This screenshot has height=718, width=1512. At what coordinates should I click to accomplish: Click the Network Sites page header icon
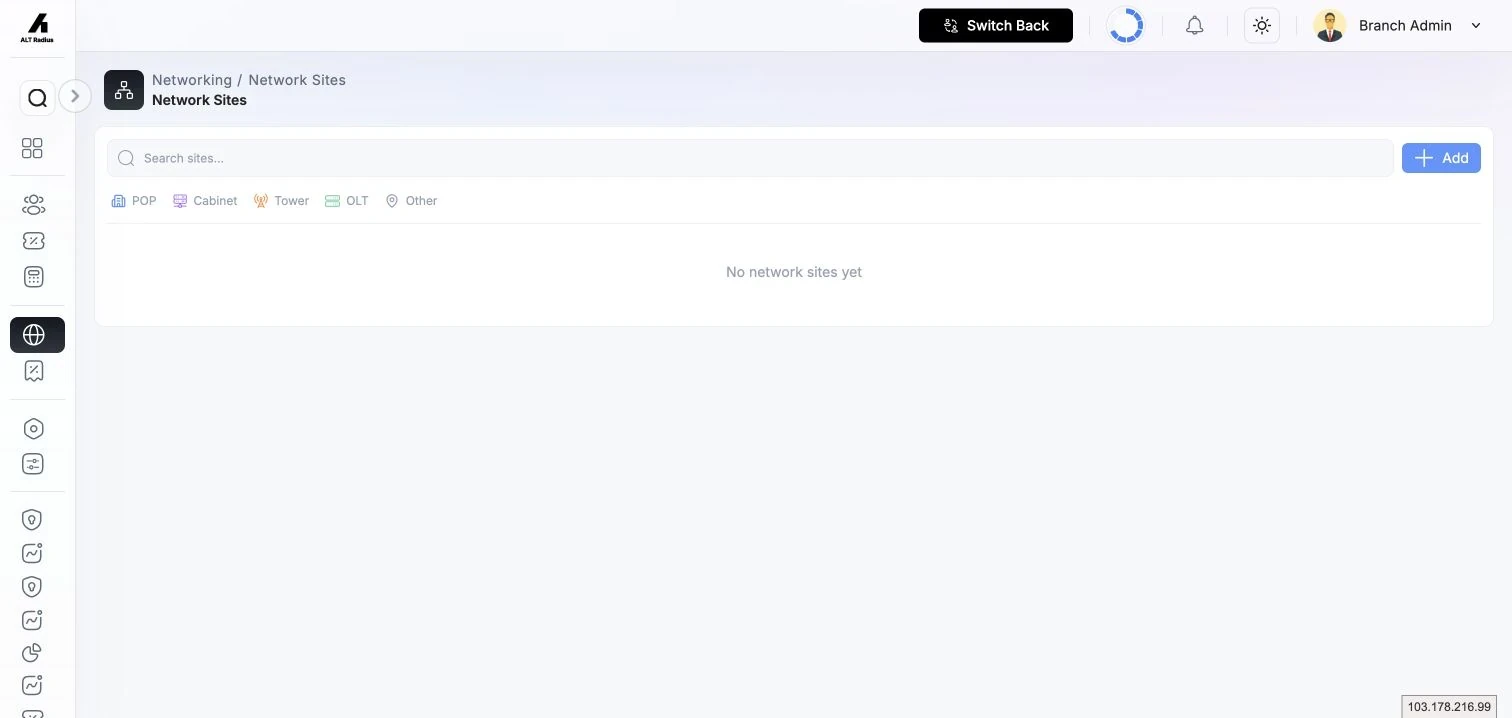[x=124, y=90]
